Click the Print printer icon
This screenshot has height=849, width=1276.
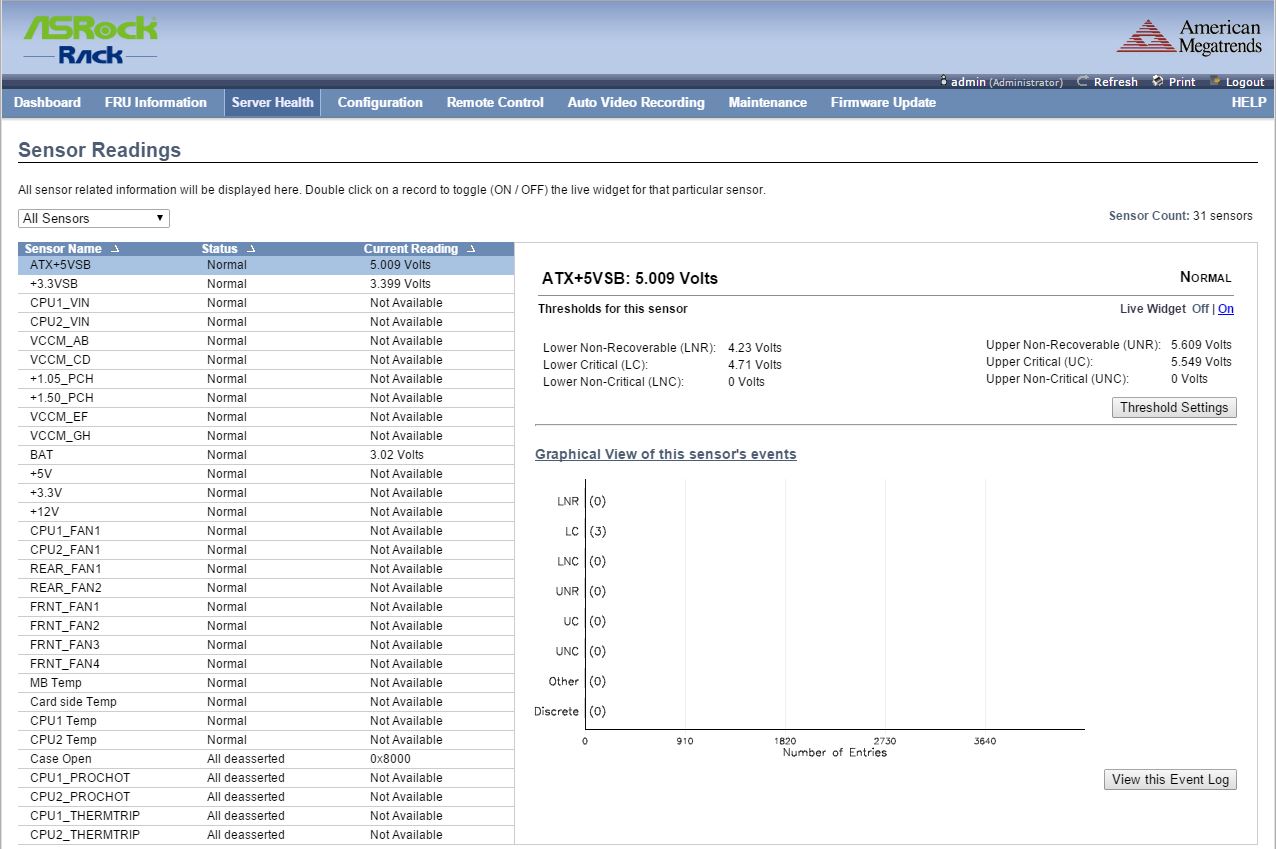pyautogui.click(x=1158, y=82)
